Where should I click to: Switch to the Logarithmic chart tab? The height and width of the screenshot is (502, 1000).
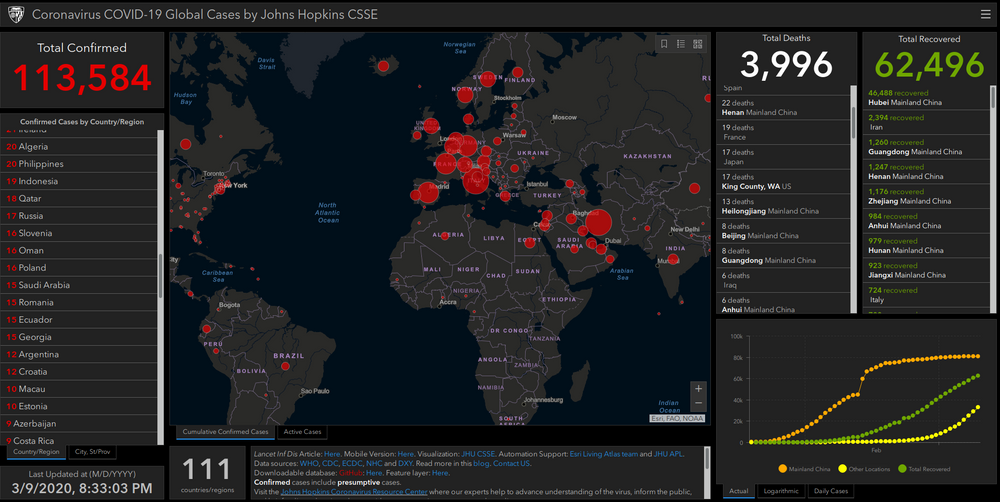pos(782,491)
